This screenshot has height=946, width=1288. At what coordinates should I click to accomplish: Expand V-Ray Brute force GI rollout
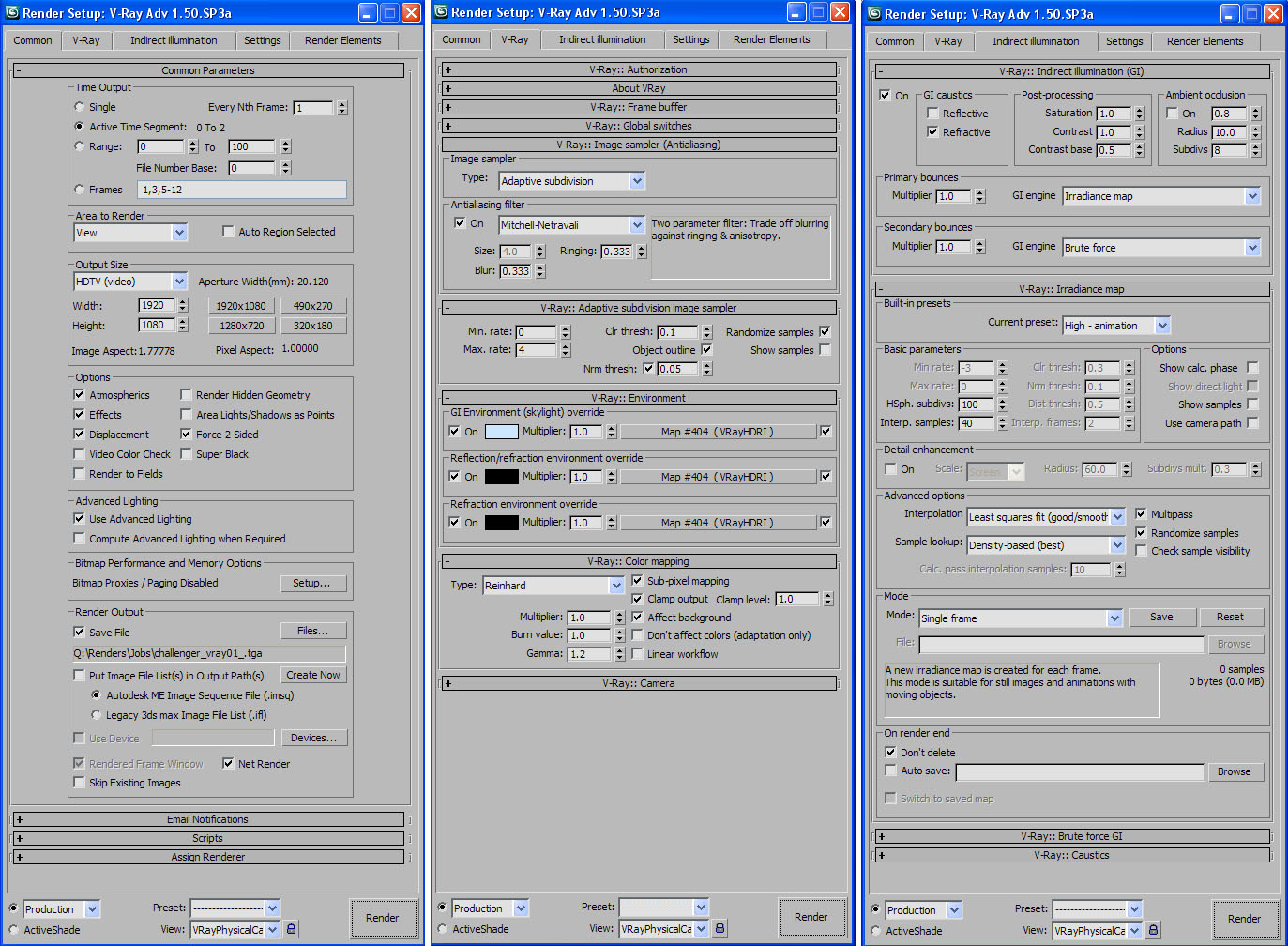(1071, 836)
